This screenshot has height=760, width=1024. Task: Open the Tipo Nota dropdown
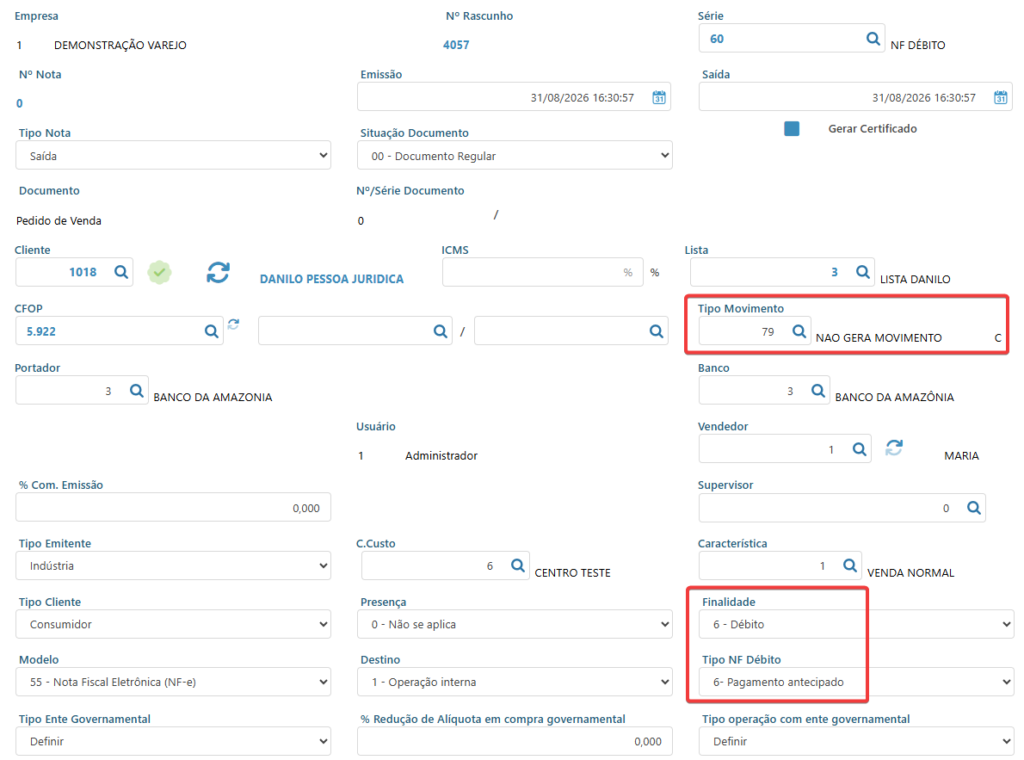coord(173,155)
